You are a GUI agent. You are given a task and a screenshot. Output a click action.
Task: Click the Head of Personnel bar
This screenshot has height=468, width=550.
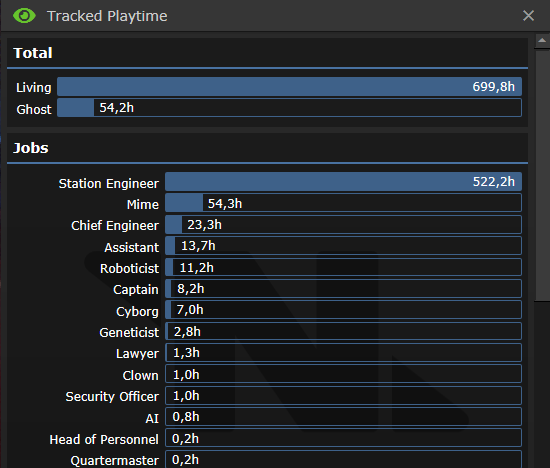tap(343, 438)
